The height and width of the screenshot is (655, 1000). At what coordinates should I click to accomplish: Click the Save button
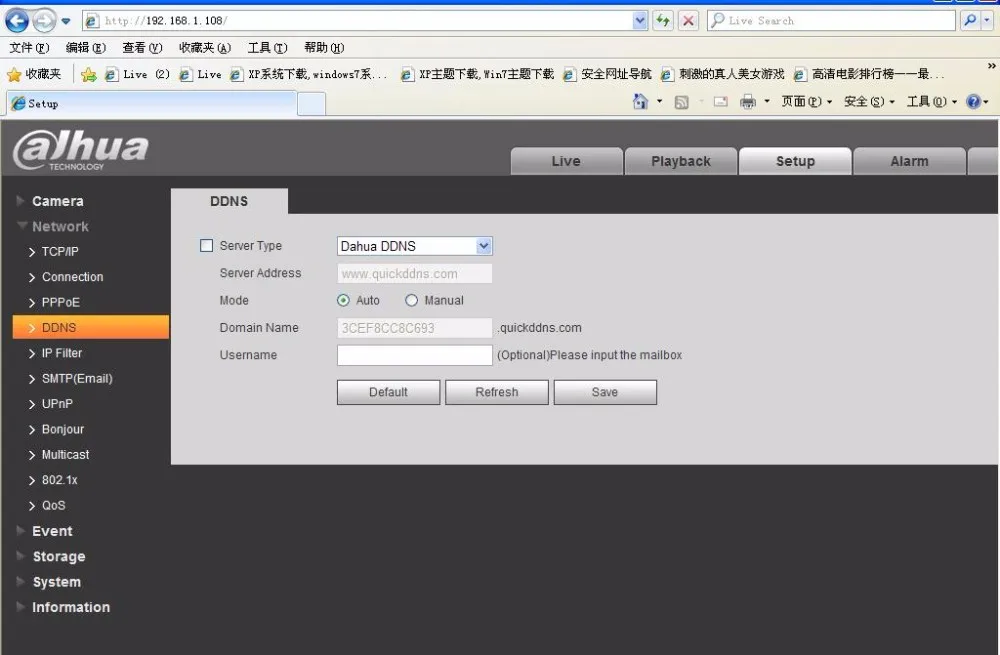(x=605, y=392)
